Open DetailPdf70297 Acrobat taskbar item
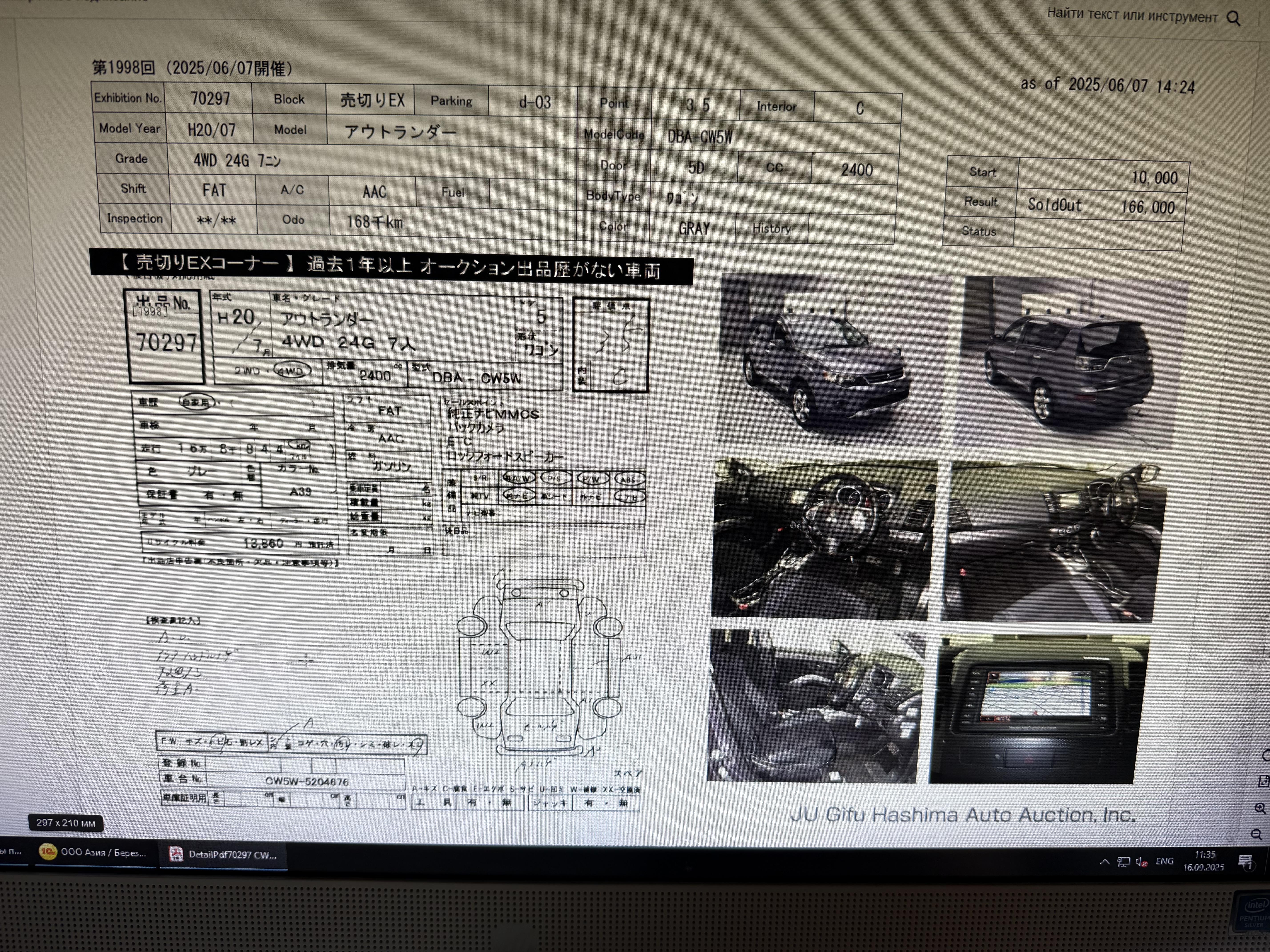 223,854
